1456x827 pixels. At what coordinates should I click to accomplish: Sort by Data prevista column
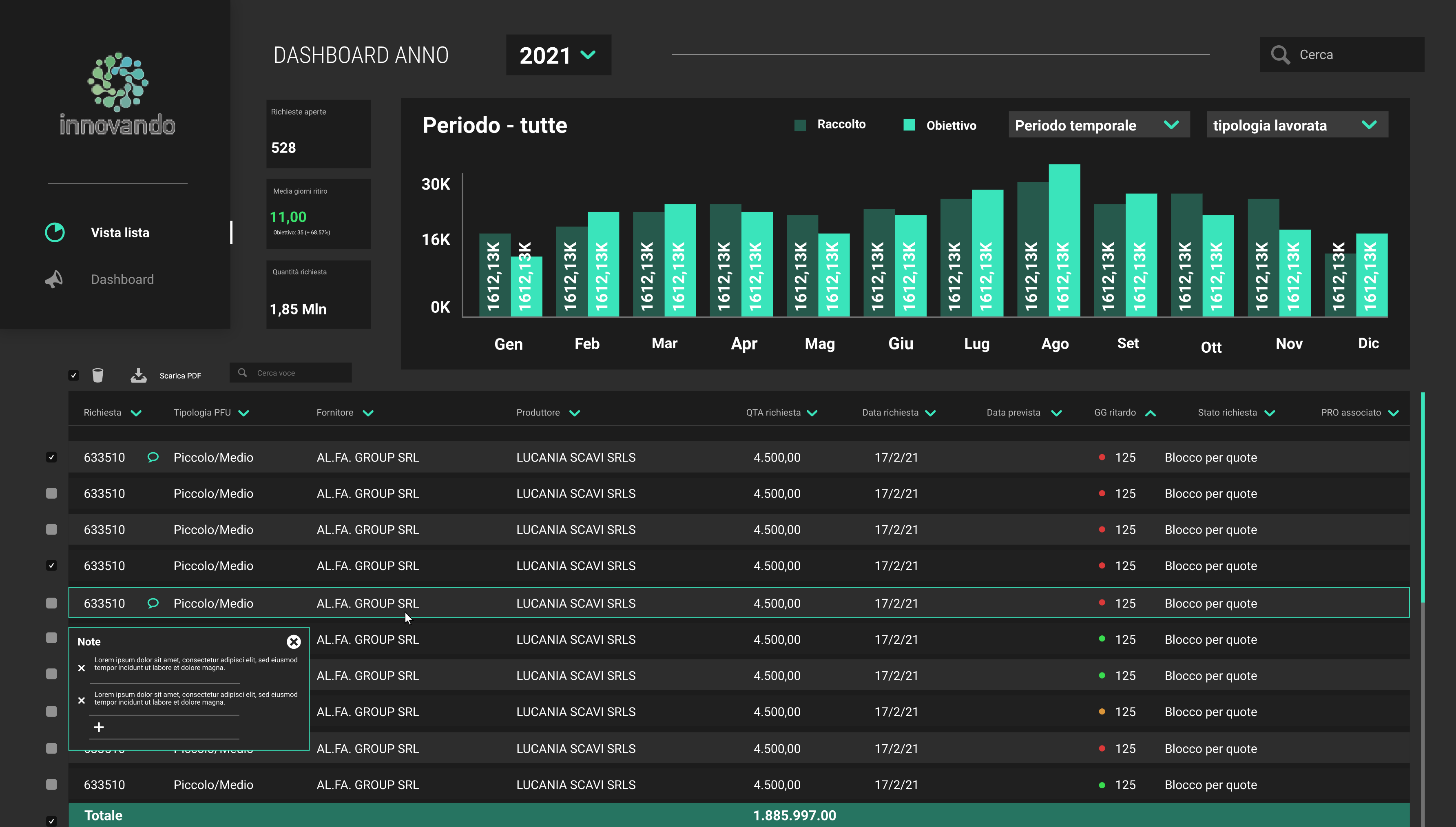pyautogui.click(x=1057, y=413)
